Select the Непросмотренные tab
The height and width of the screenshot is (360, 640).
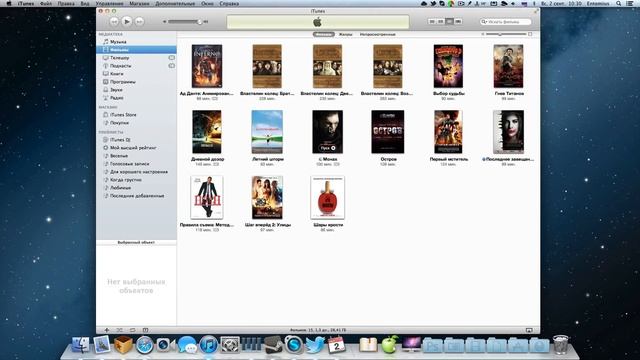click(x=378, y=35)
